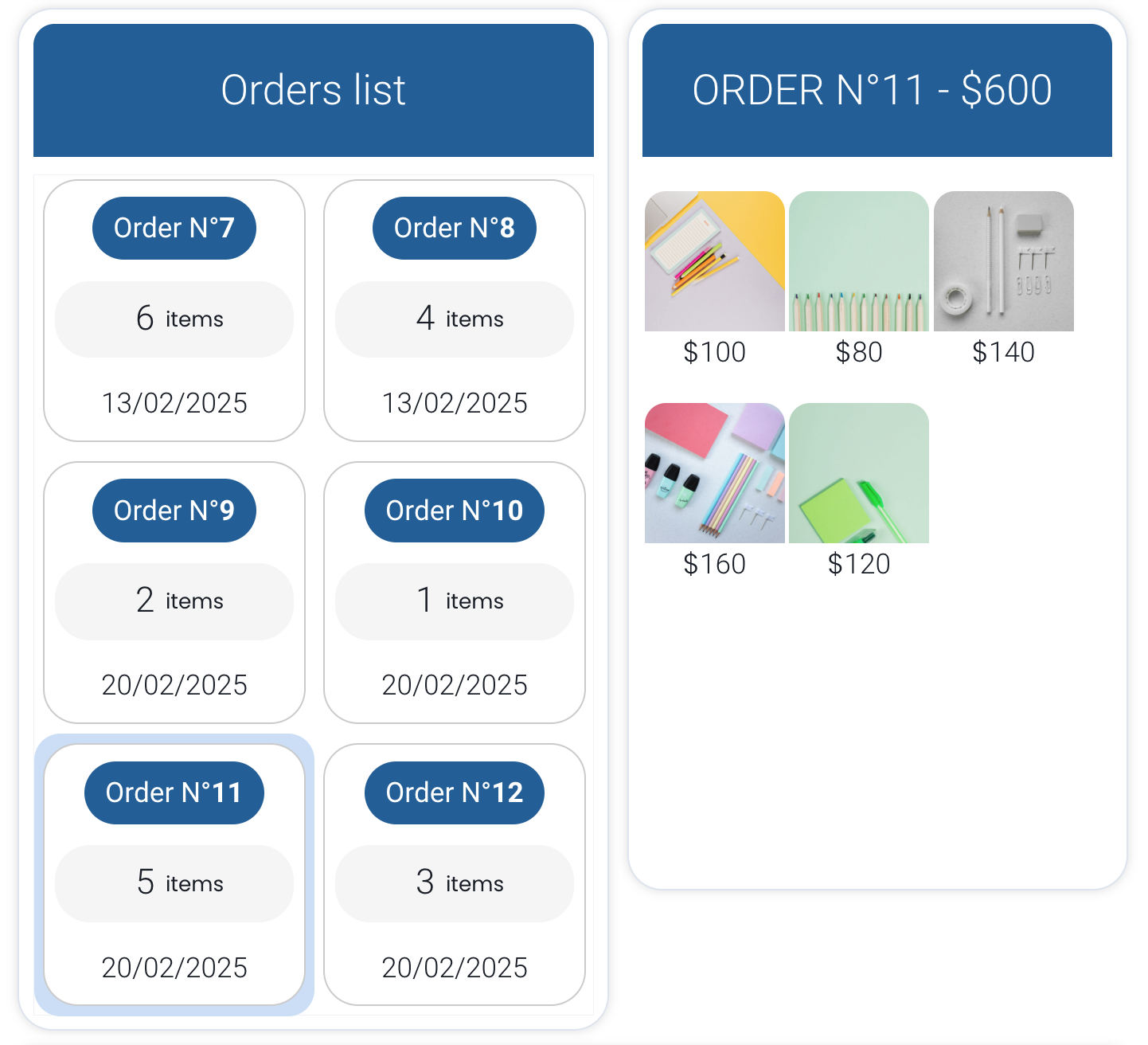Click the 6 items pill
This screenshot has height=1045, width=1148.
tap(174, 319)
